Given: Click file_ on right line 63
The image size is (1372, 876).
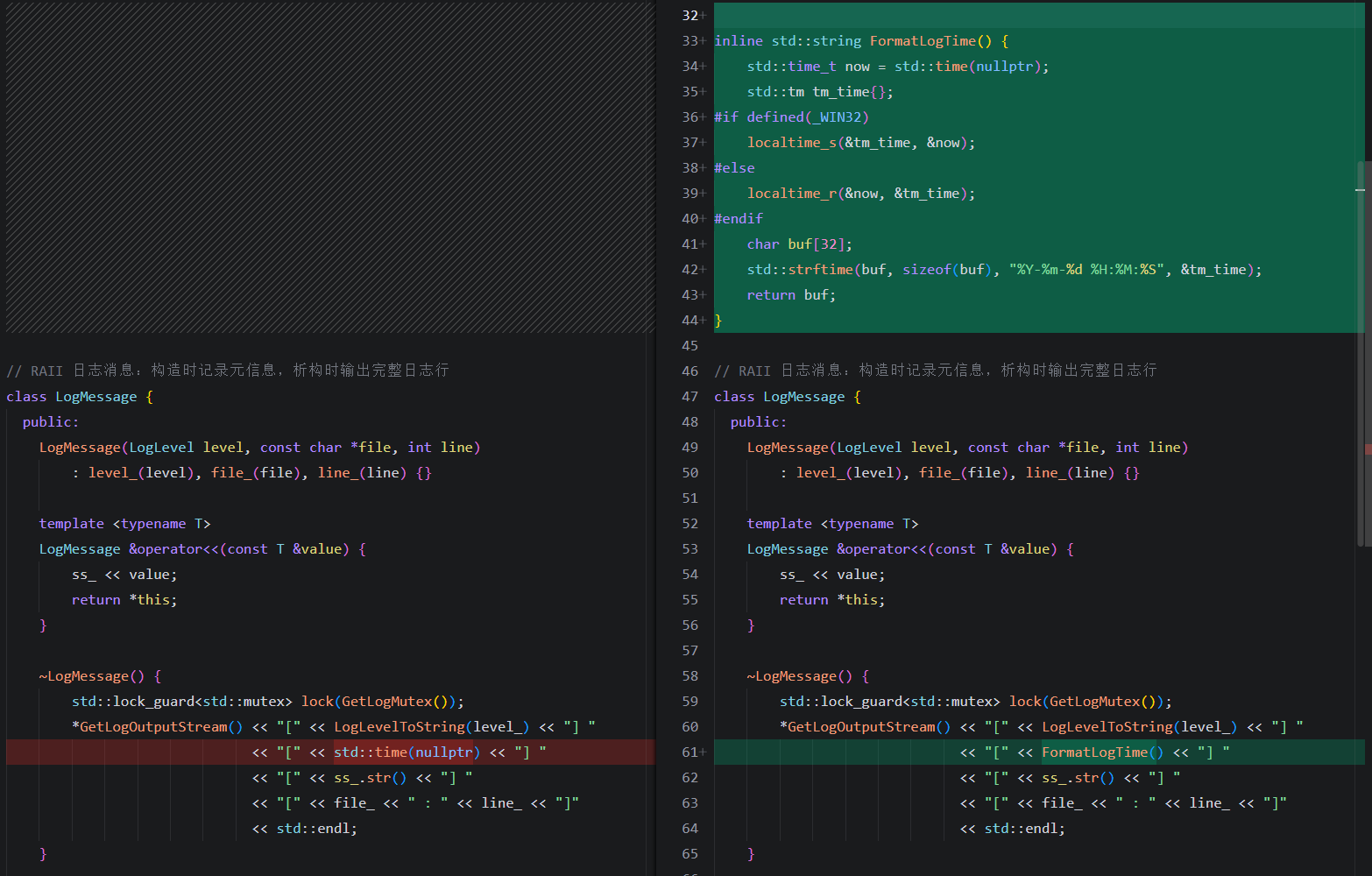Looking at the screenshot, I should [x=1062, y=803].
